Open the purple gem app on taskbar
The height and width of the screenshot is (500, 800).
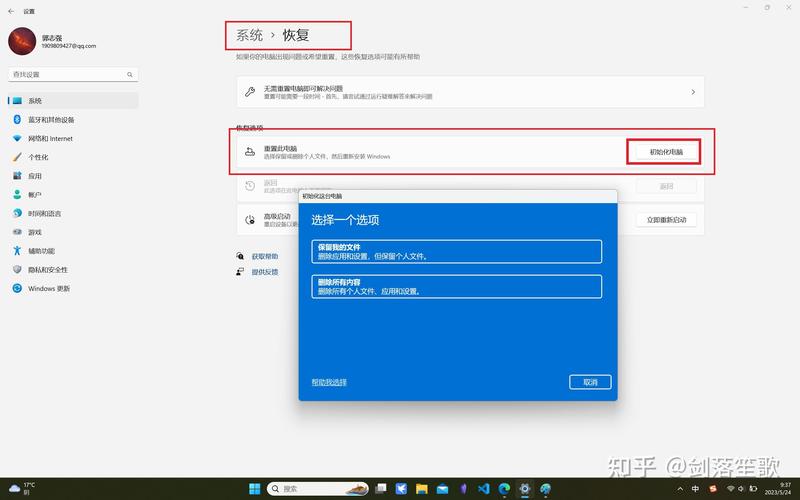click(463, 489)
